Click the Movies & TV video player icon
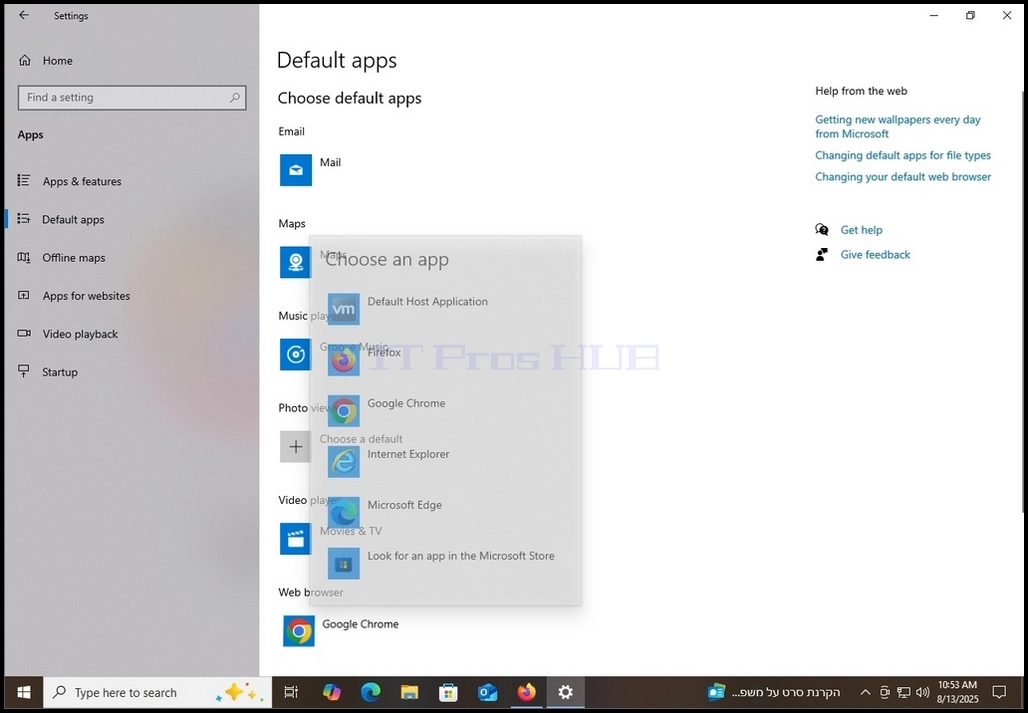Image resolution: width=1028 pixels, height=713 pixels. (296, 539)
